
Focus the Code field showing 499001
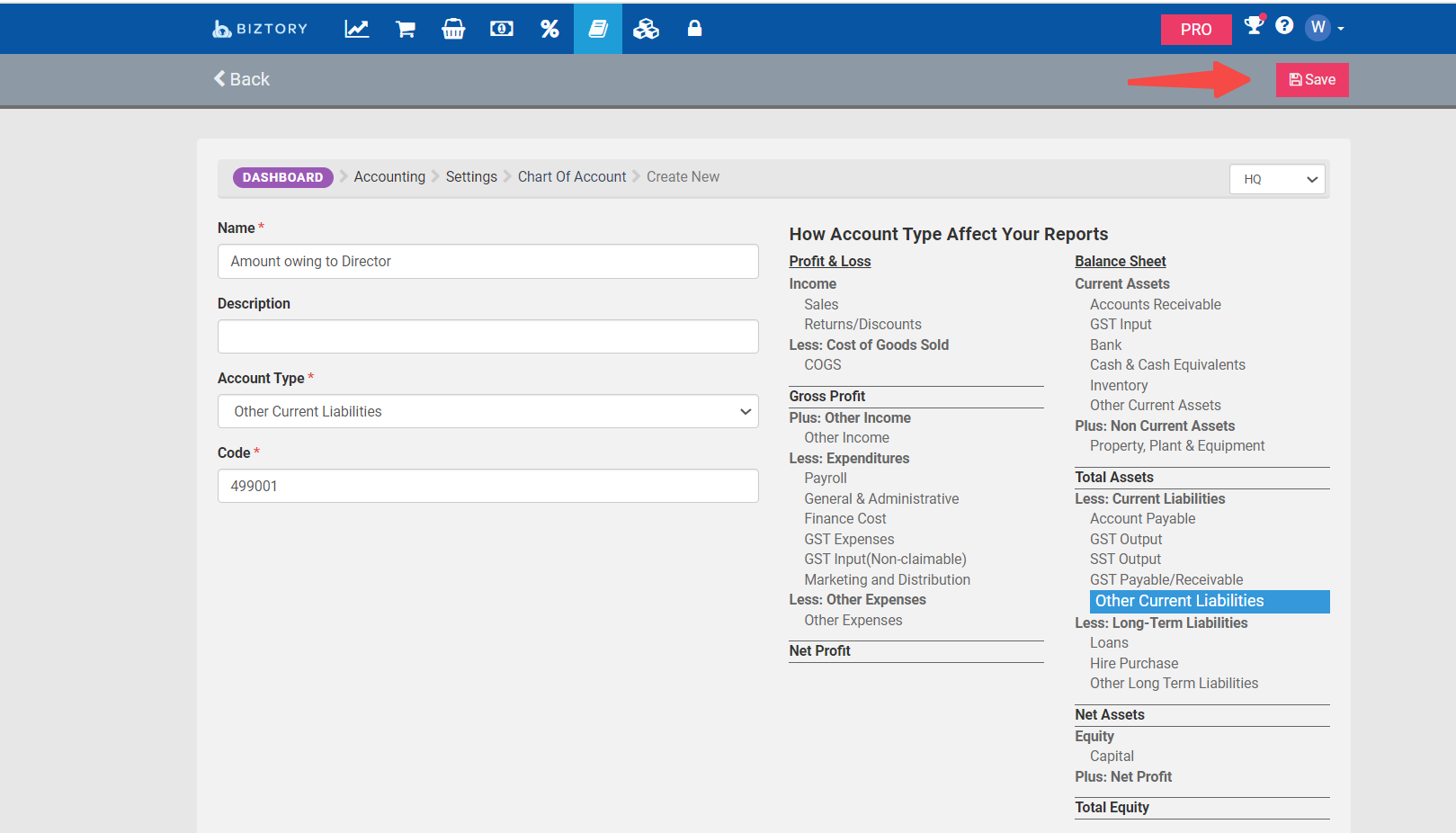coord(488,486)
